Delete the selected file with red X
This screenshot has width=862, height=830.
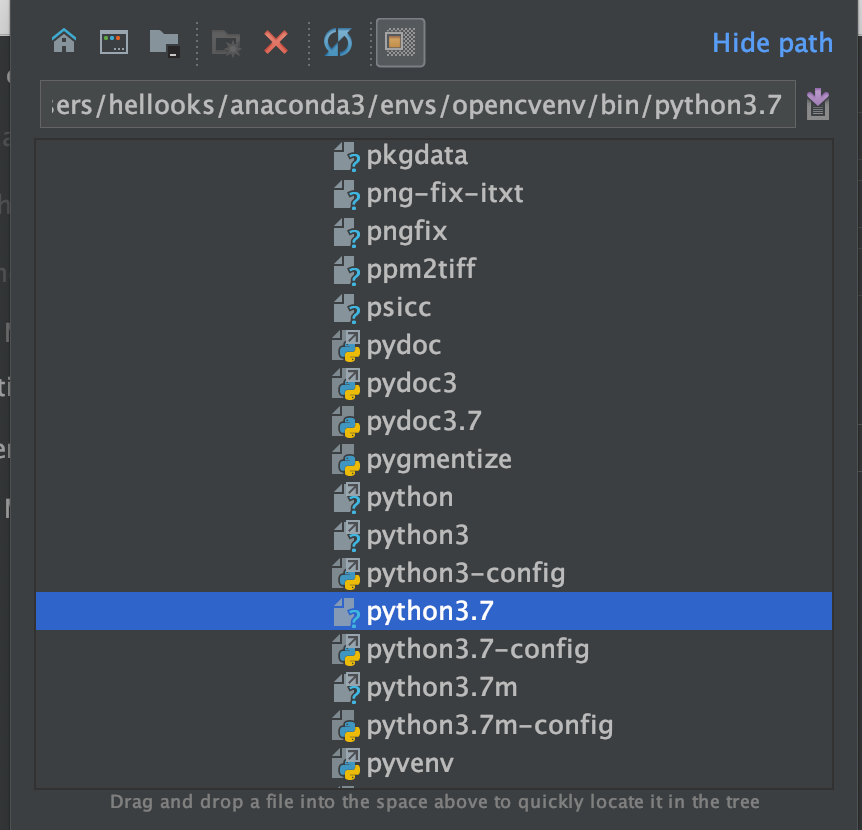277,41
